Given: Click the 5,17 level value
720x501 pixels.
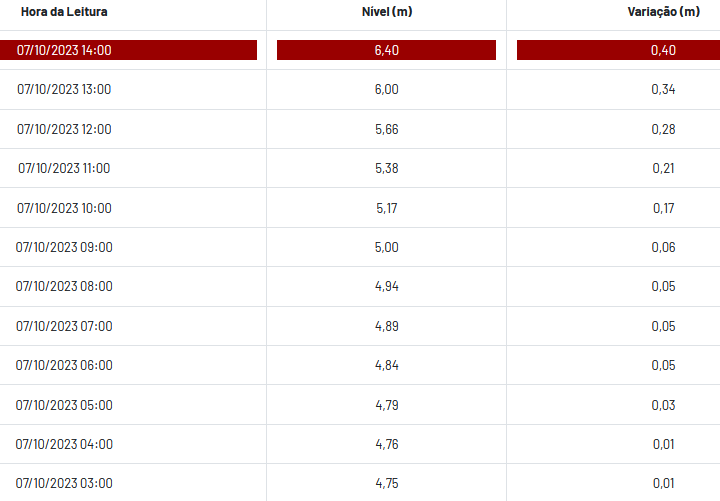Looking at the screenshot, I should click(387, 208).
